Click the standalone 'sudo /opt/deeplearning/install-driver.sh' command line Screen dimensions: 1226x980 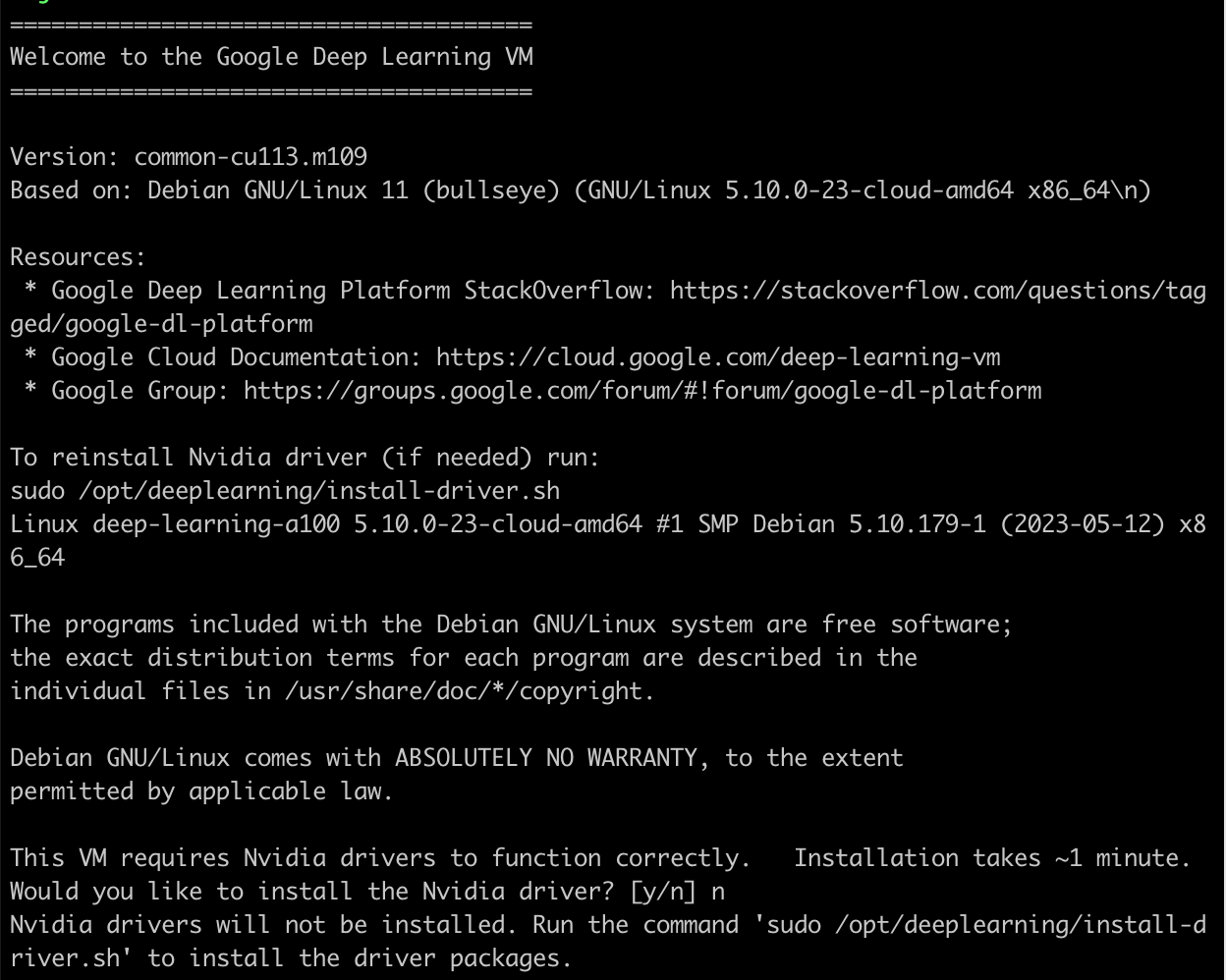click(285, 491)
